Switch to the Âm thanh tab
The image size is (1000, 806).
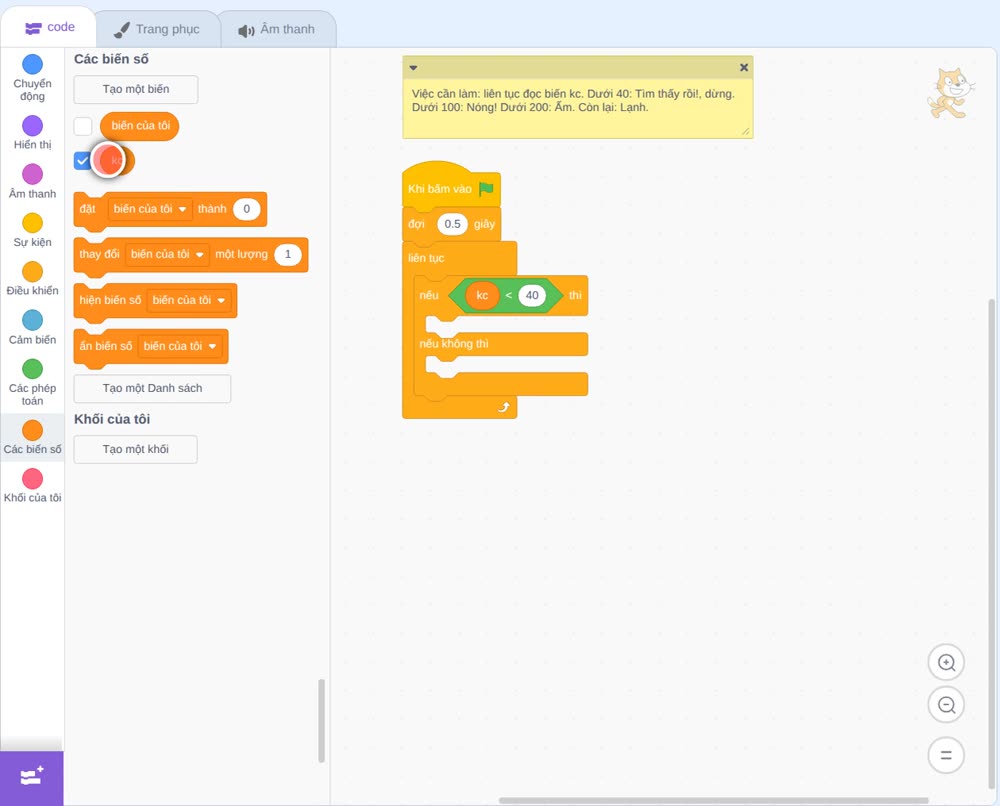pos(277,29)
